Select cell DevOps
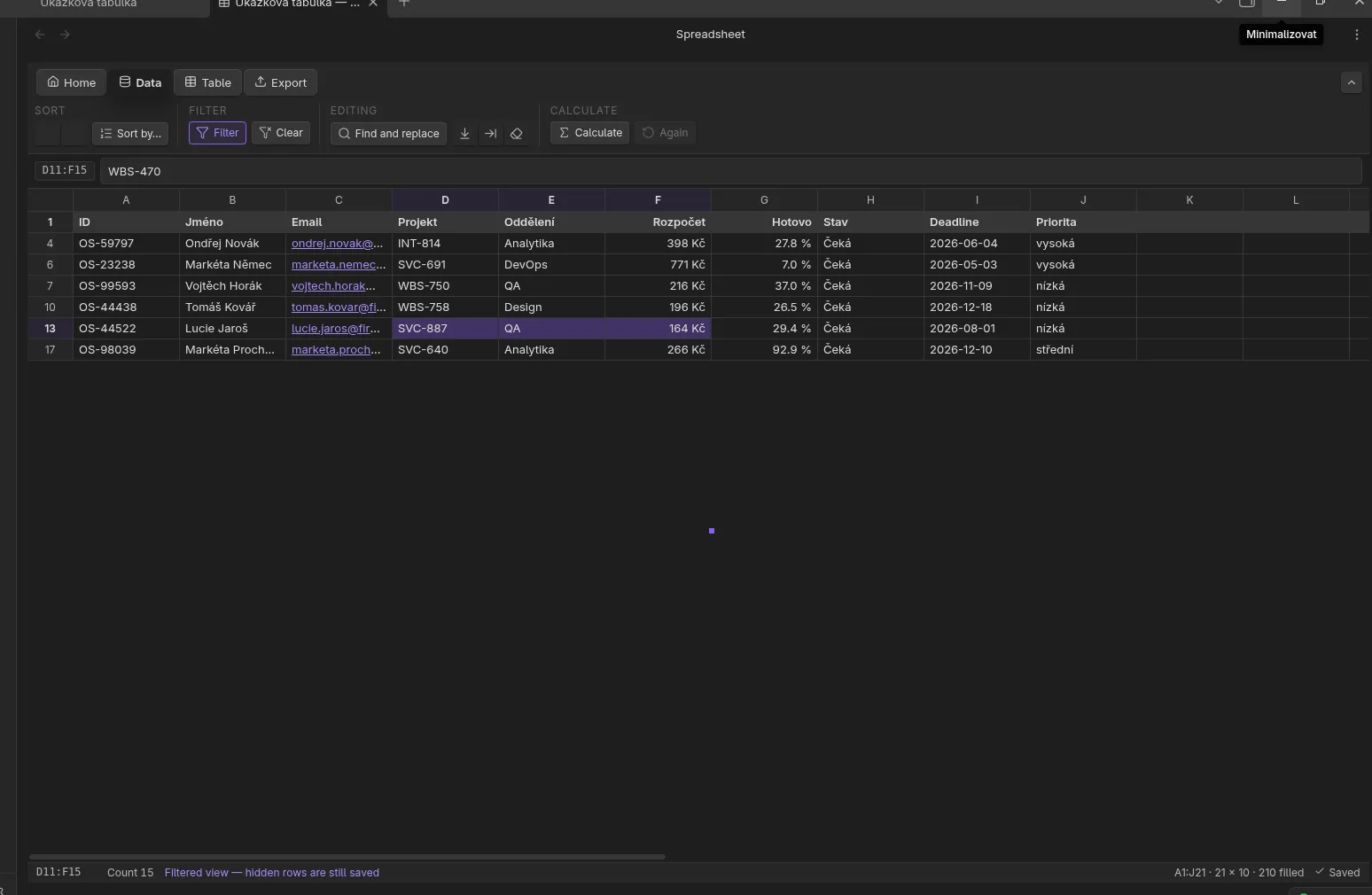Image resolution: width=1372 pixels, height=895 pixels. pyautogui.click(x=551, y=265)
